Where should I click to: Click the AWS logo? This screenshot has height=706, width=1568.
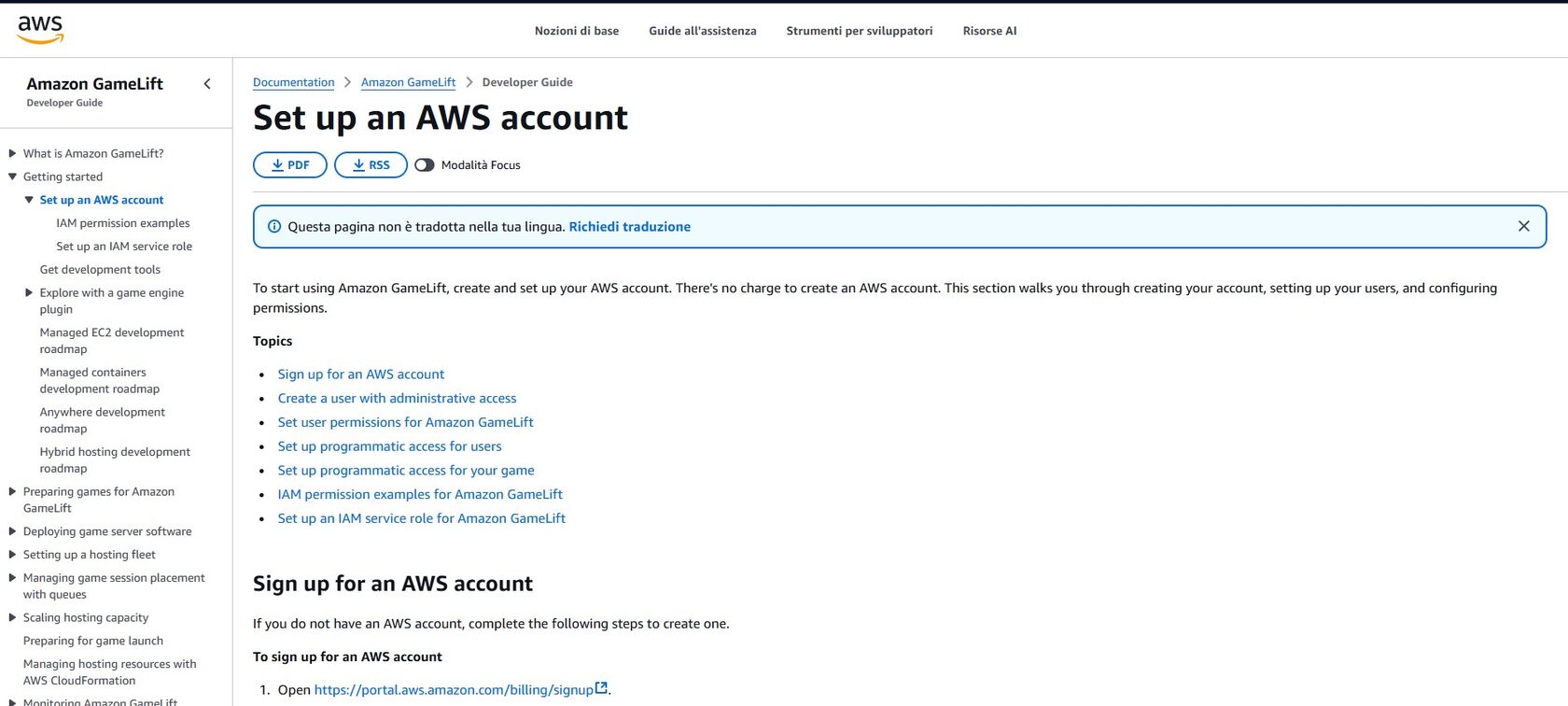40,30
